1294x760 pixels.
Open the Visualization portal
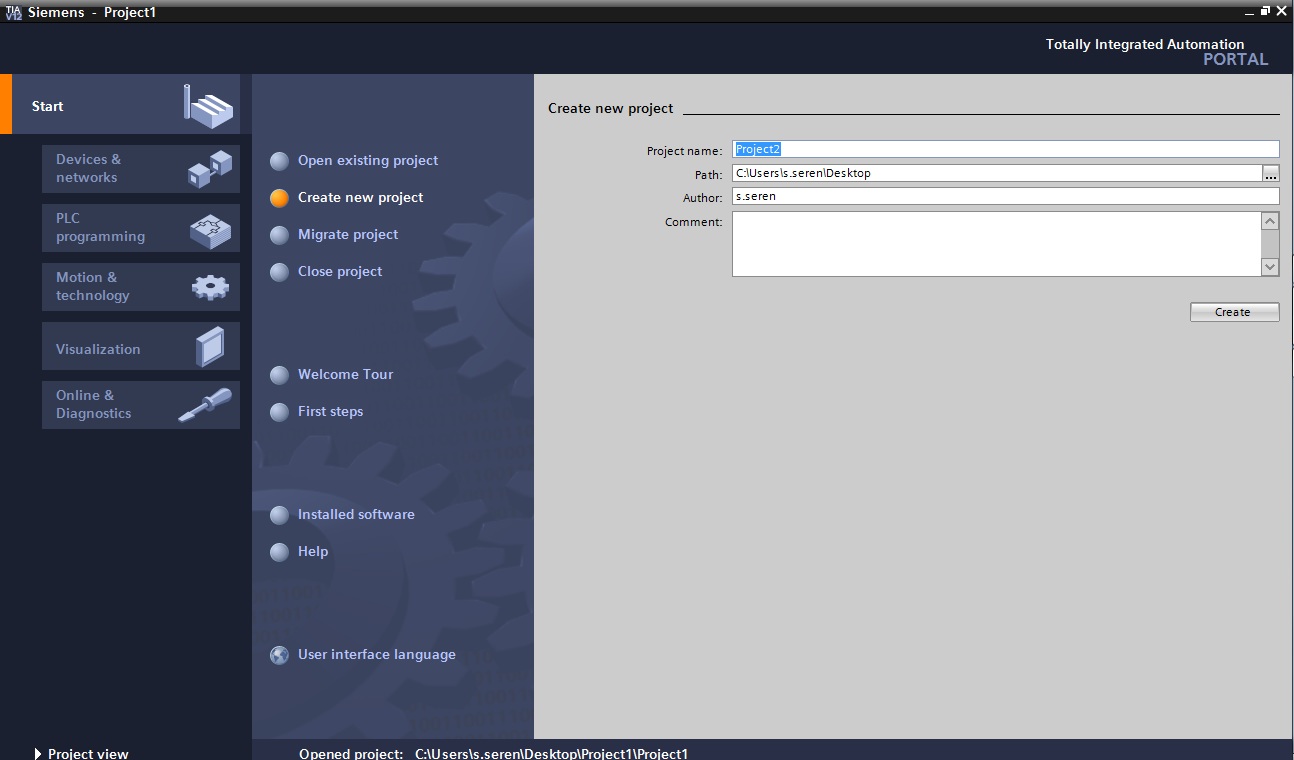(141, 346)
